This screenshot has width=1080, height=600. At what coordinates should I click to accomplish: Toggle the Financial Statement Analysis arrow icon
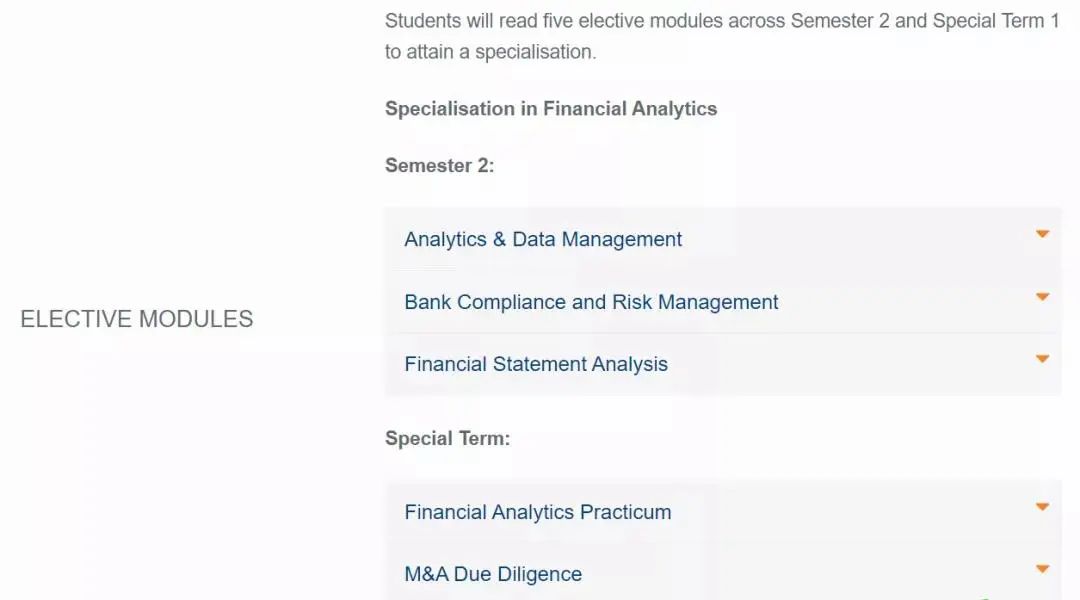[1042, 359]
